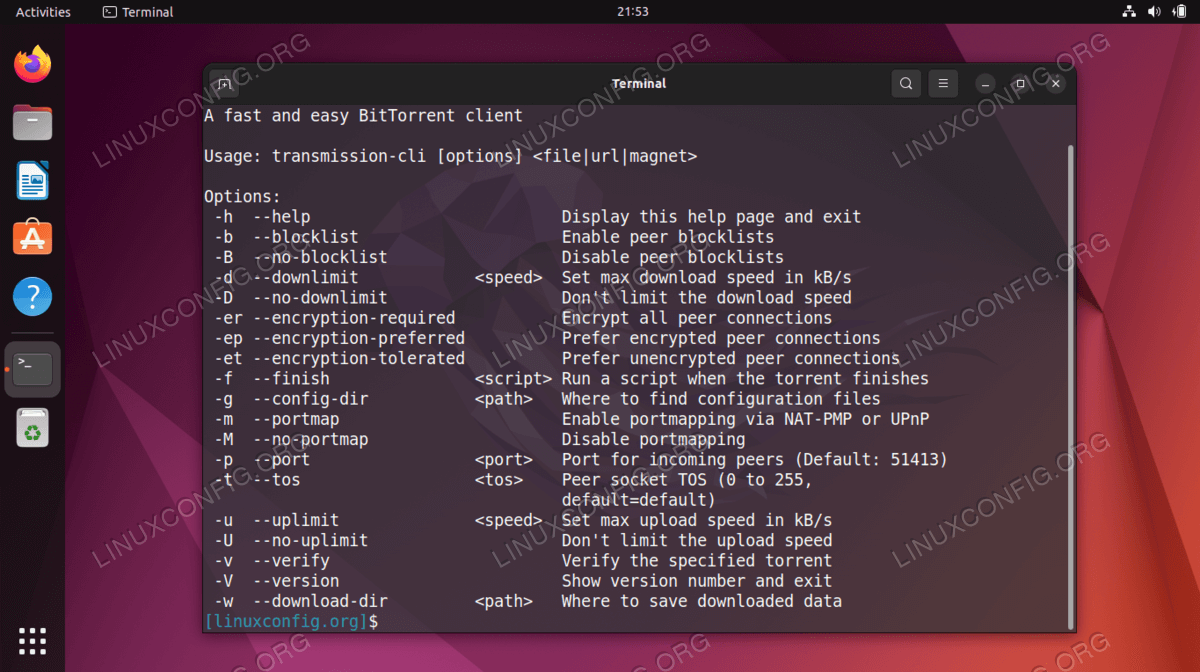
Task: Click the "--encryption-preferred" option text
Action: pyautogui.click(x=359, y=338)
